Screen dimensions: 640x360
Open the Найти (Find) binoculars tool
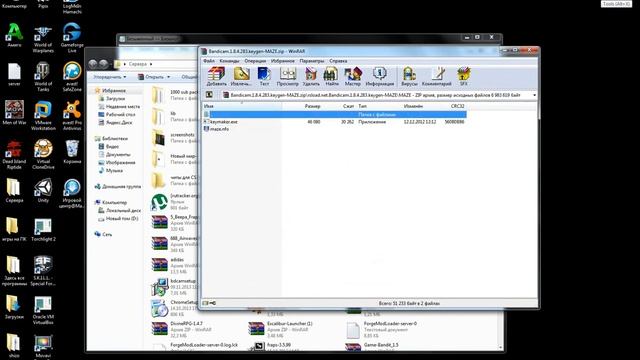[331, 76]
